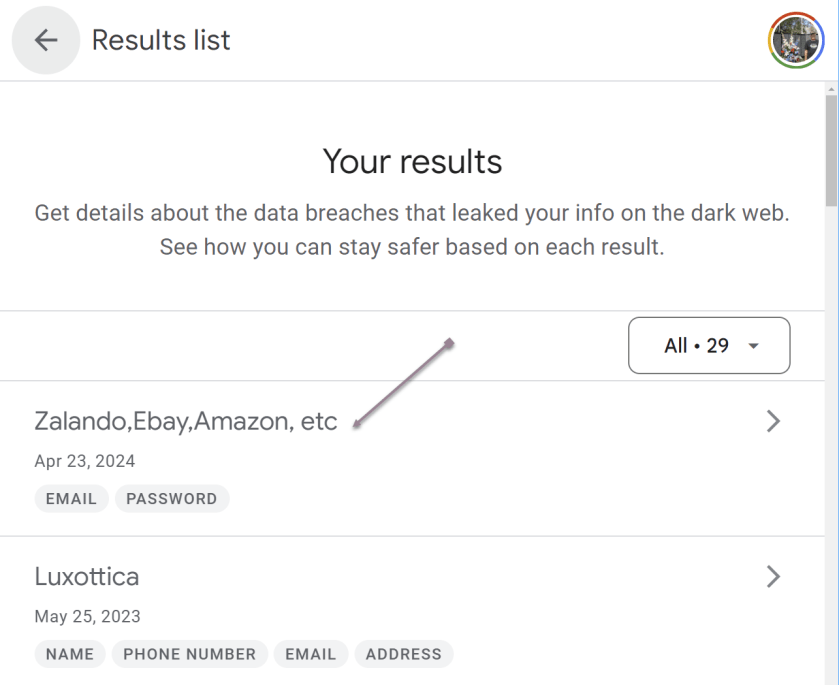The height and width of the screenshot is (685, 839).
Task: Click the PASSWORD tag chip
Action: pos(171,498)
